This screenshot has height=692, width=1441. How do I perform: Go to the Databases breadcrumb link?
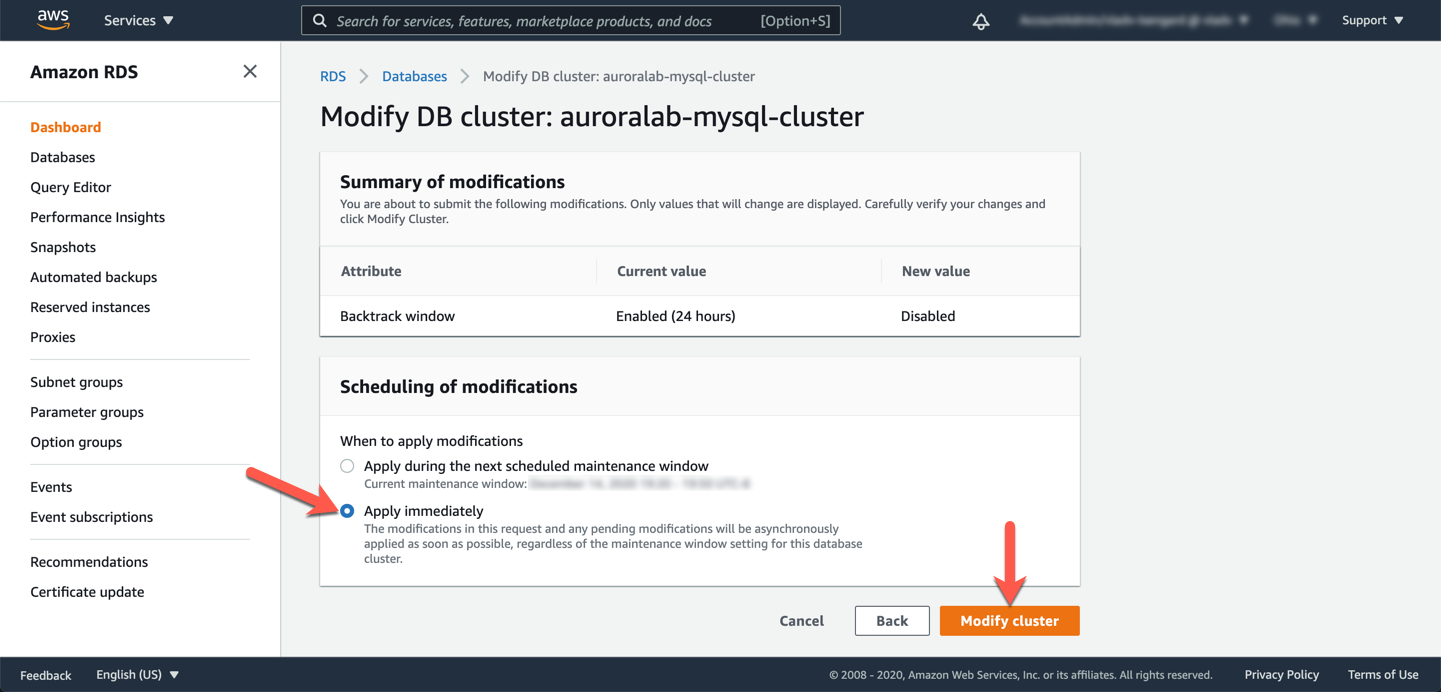pos(414,76)
